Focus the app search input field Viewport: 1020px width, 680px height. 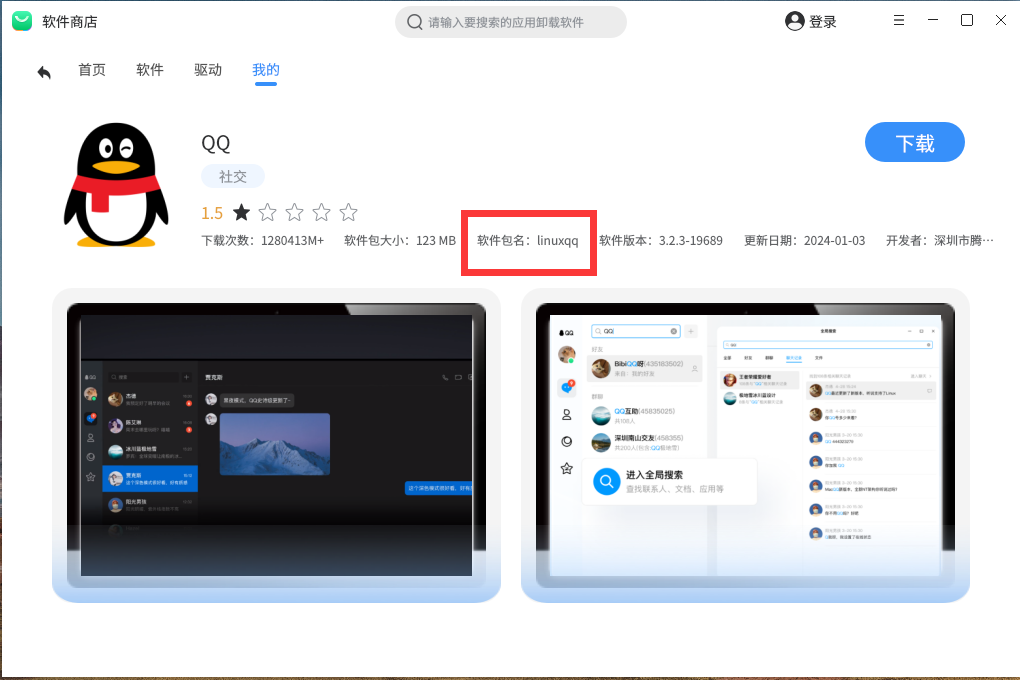click(520, 22)
